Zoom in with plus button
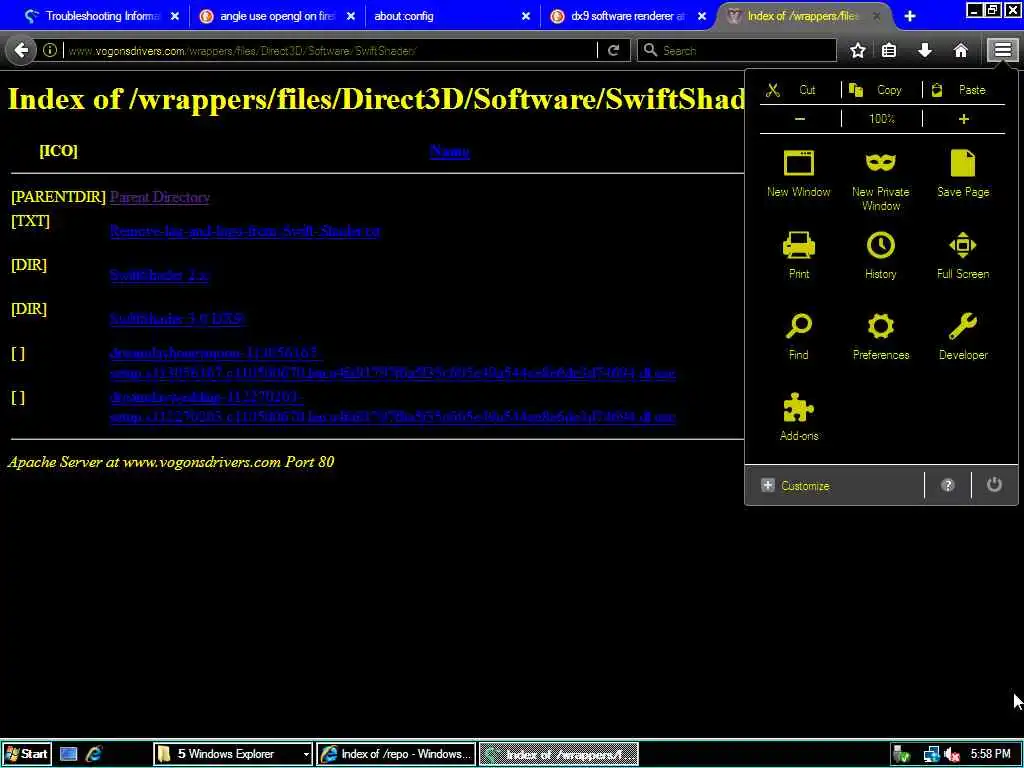This screenshot has height=768, width=1024. [x=963, y=119]
